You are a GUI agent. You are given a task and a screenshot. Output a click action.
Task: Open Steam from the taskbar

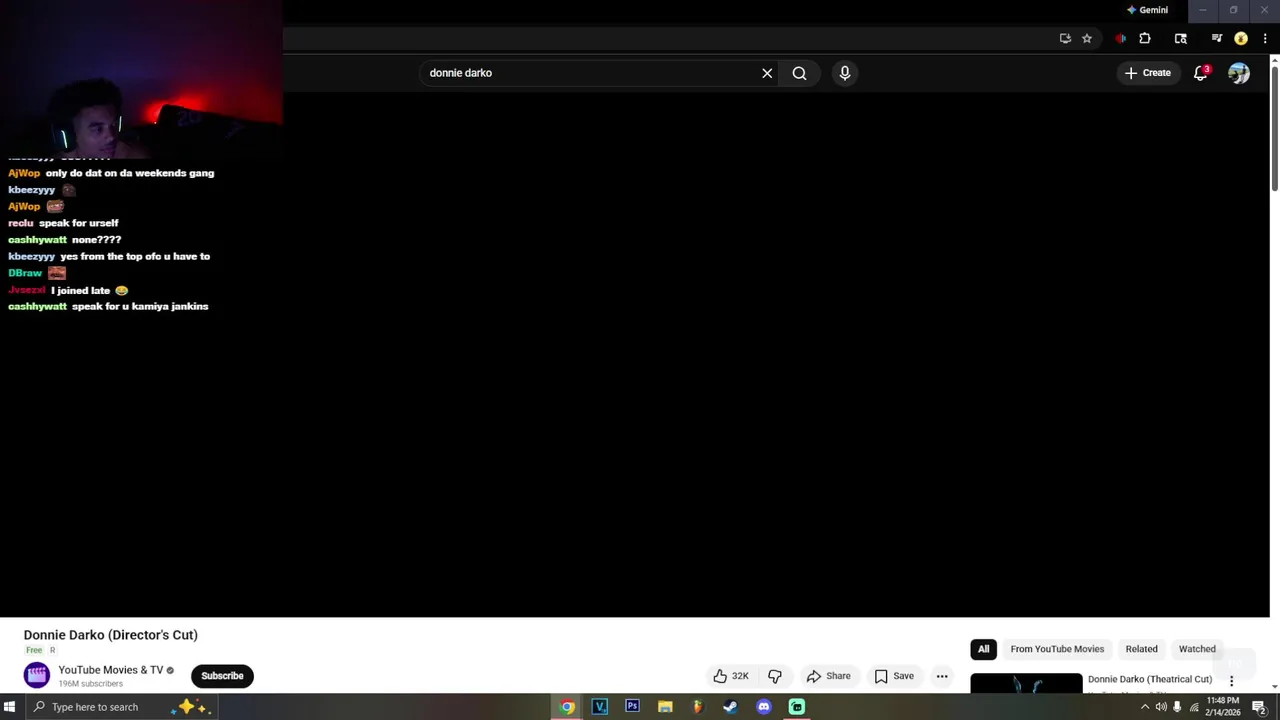point(731,707)
